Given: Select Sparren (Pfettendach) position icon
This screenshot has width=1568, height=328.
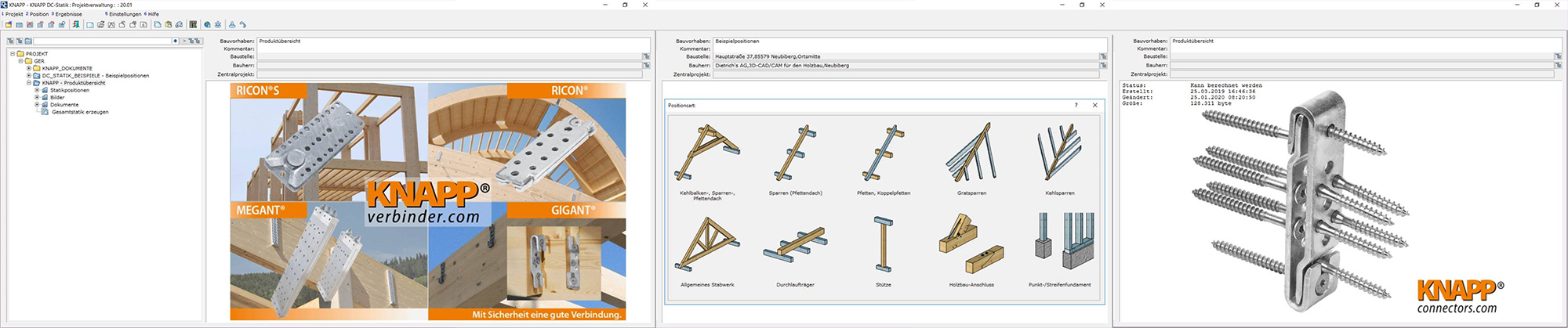Looking at the screenshot, I should [795, 154].
